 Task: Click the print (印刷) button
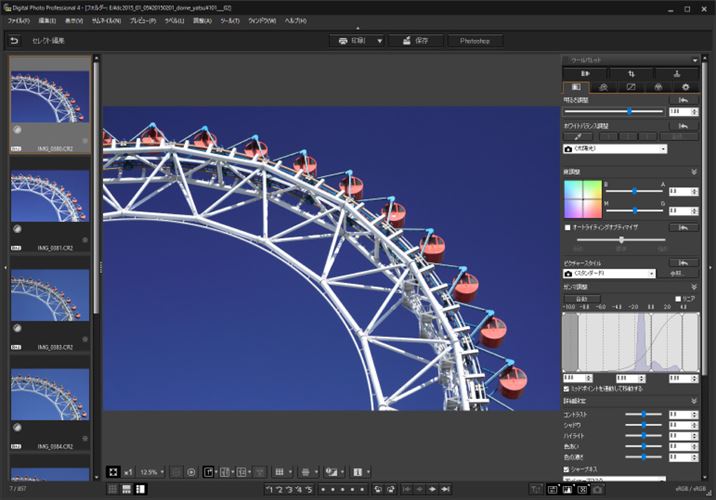click(x=352, y=41)
